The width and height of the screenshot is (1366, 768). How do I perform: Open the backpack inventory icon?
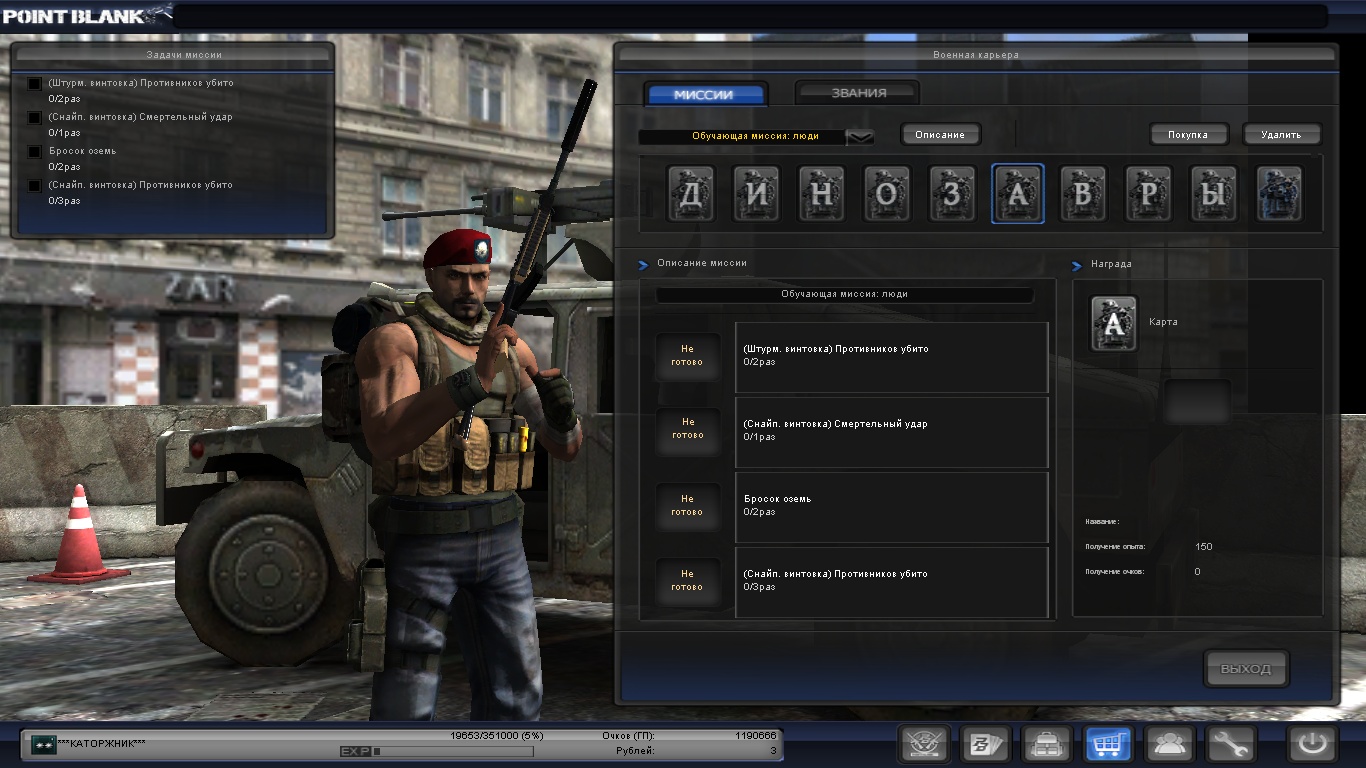tap(1047, 744)
